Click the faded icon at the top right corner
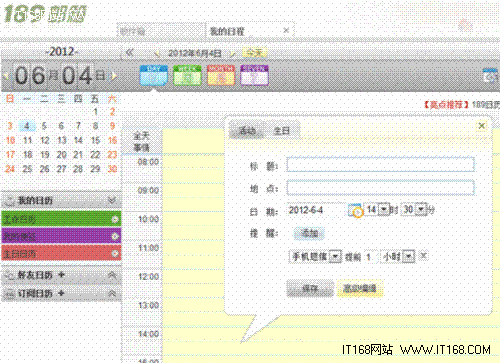The width and height of the screenshot is (500, 363). (466, 25)
